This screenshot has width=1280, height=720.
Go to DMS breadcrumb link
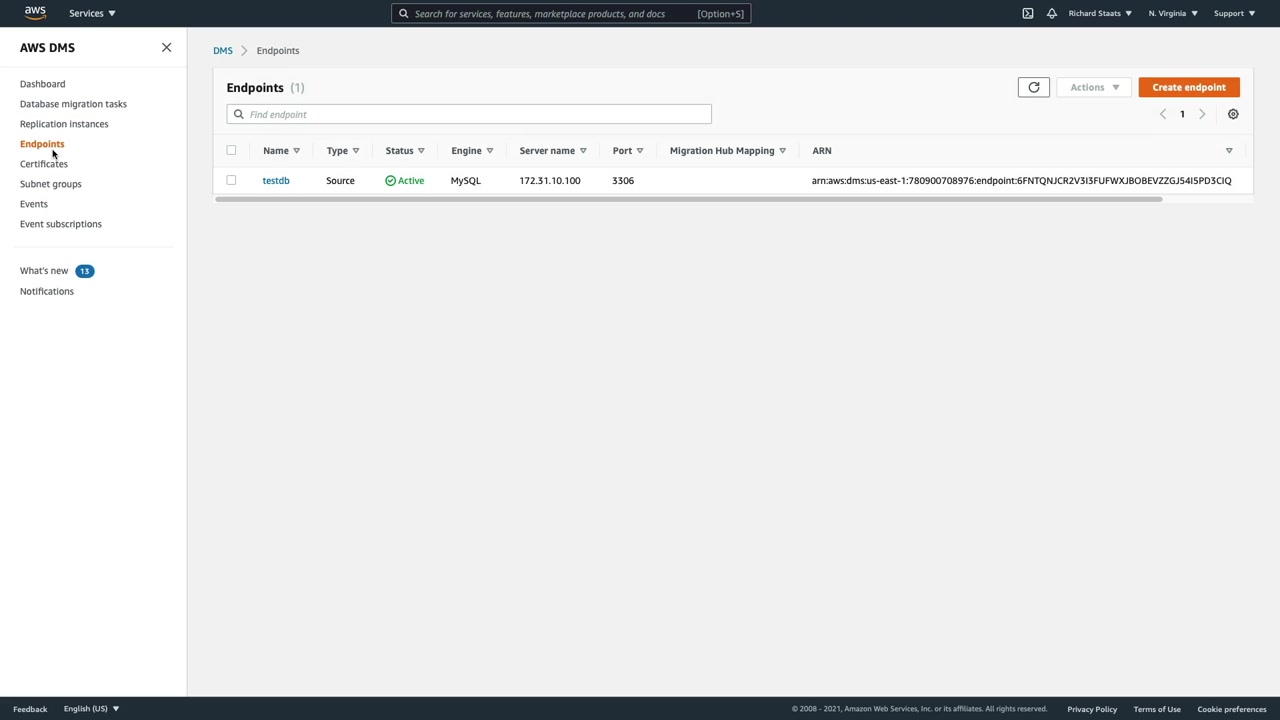(223, 50)
